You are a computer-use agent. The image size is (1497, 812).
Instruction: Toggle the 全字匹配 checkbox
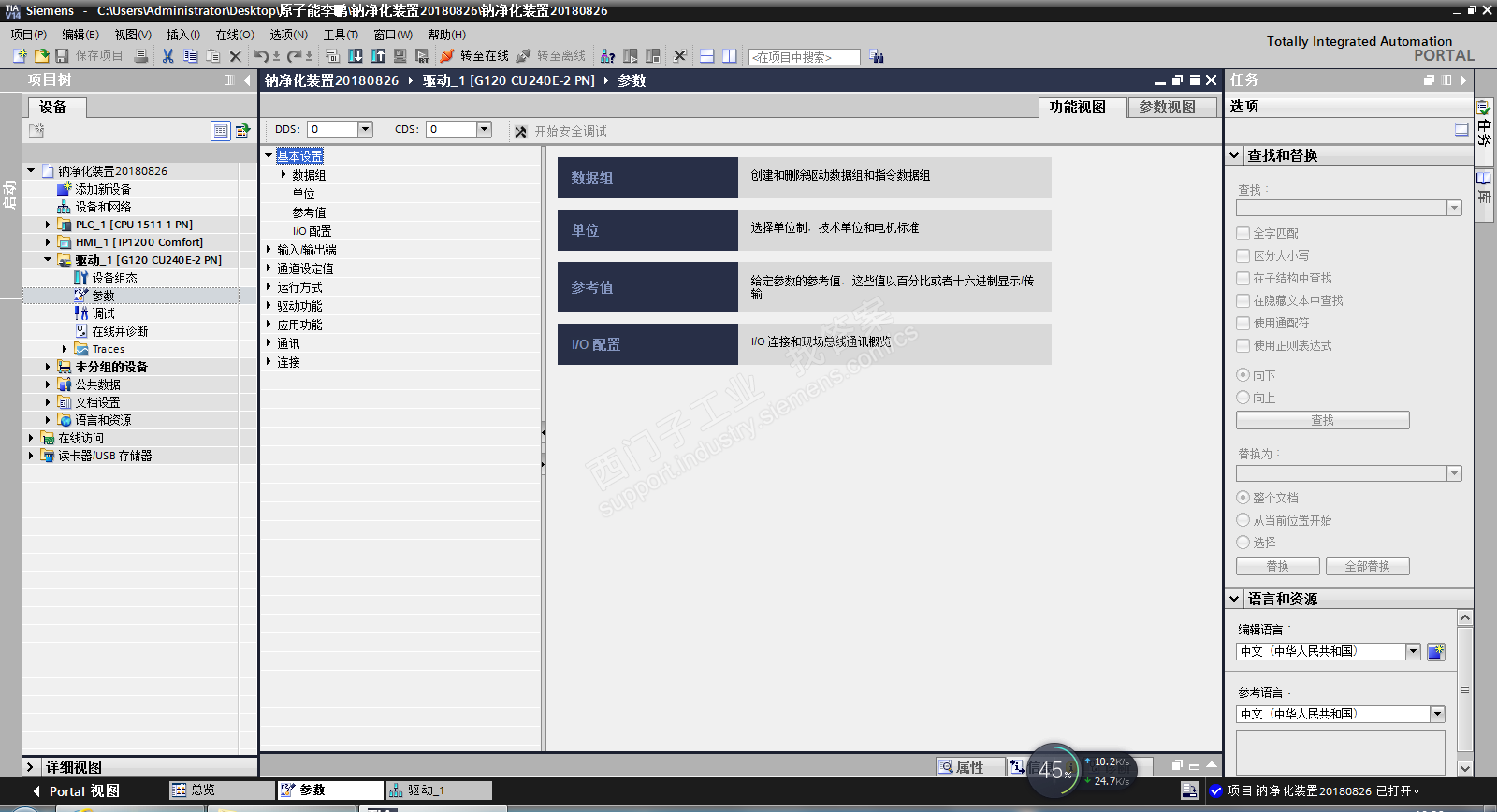click(x=1243, y=233)
